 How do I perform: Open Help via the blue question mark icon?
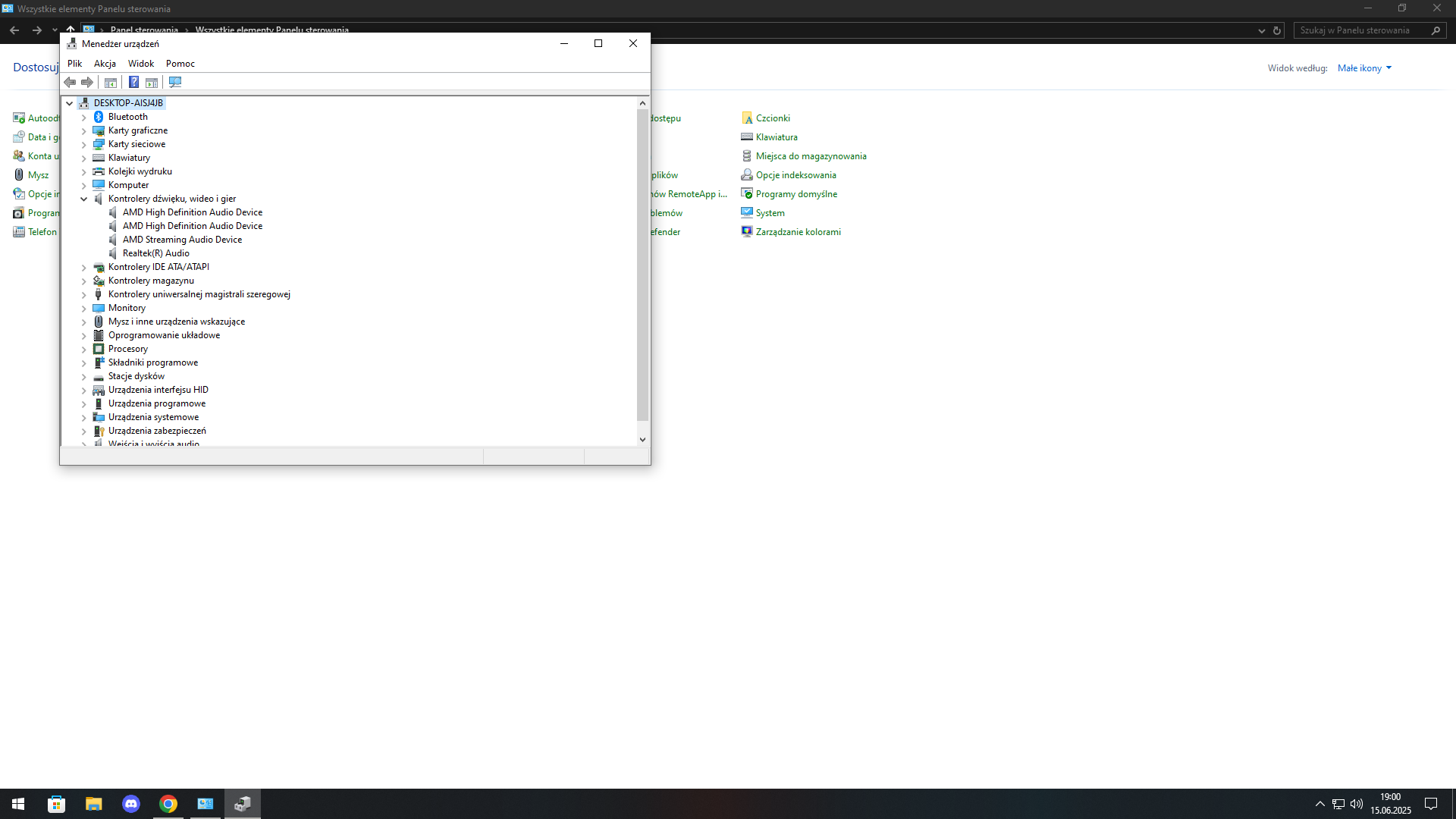point(133,82)
